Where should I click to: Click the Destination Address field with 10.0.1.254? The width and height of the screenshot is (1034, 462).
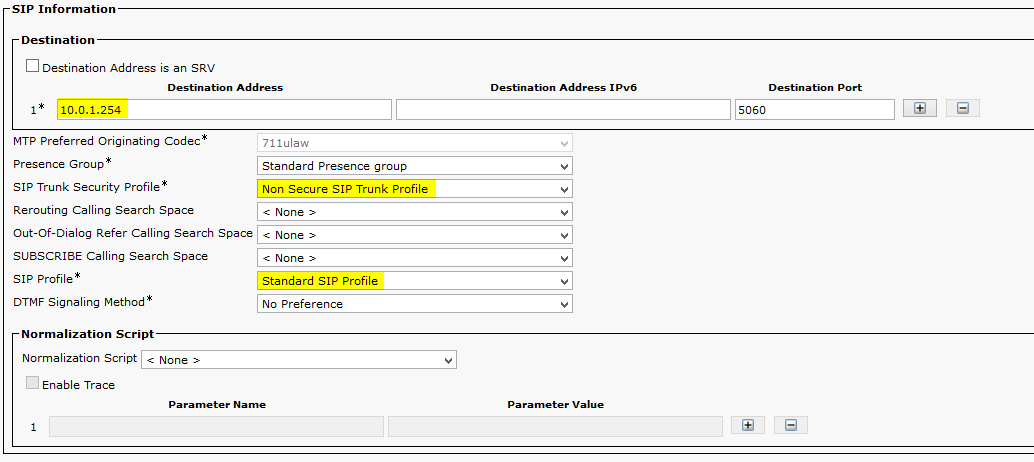(x=224, y=110)
